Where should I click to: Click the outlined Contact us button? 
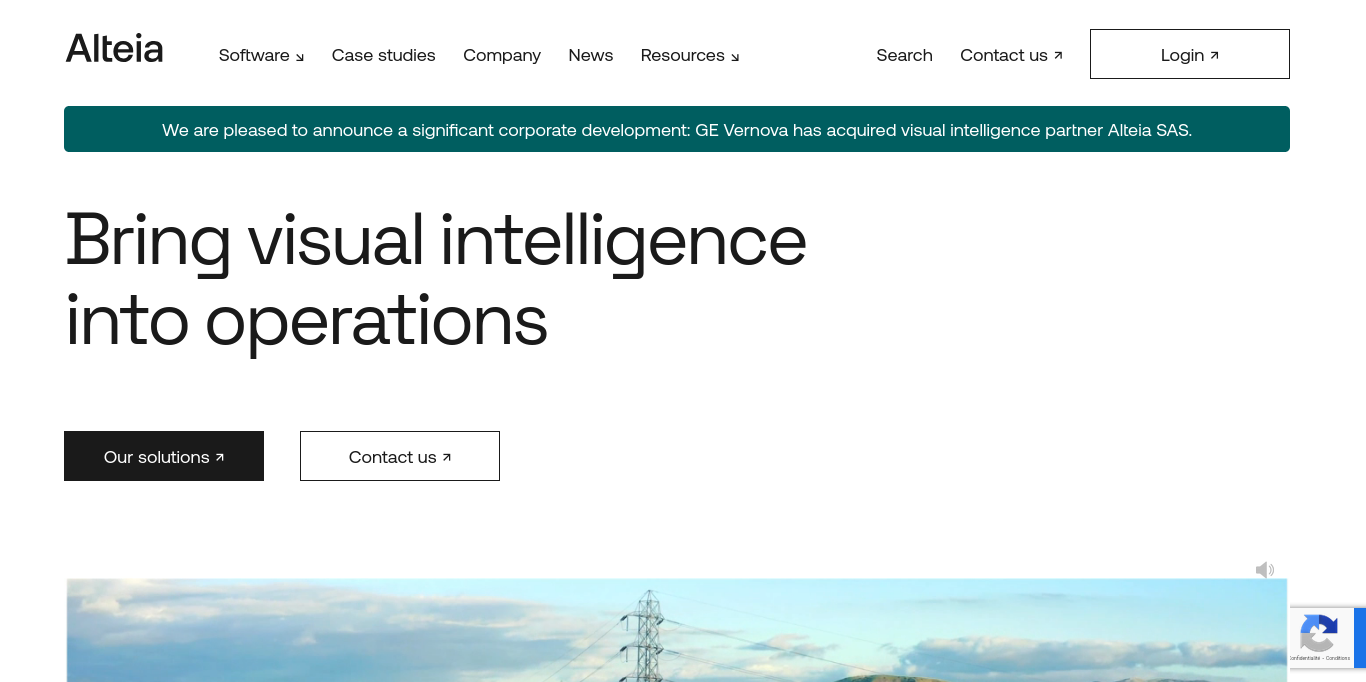click(399, 456)
